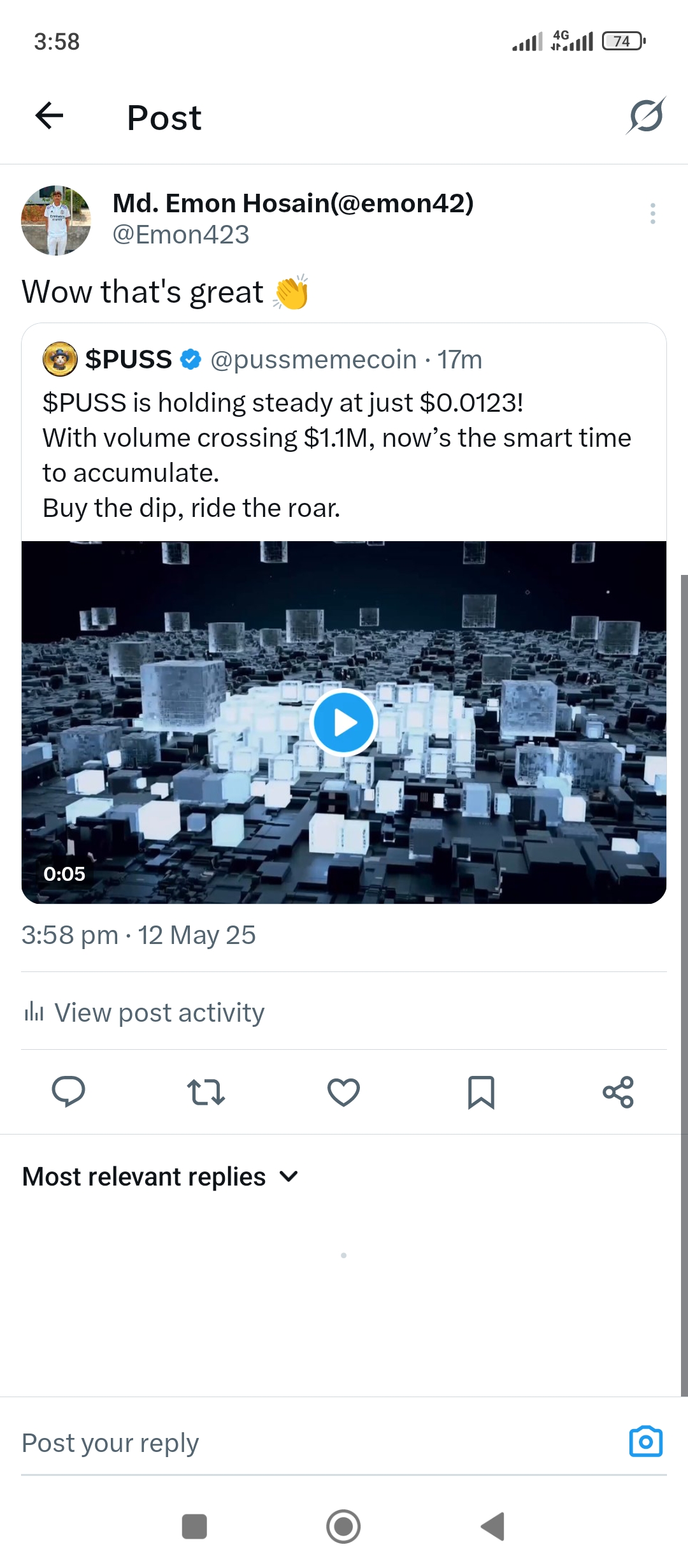
Task: Bookmark this post
Action: point(481,1092)
